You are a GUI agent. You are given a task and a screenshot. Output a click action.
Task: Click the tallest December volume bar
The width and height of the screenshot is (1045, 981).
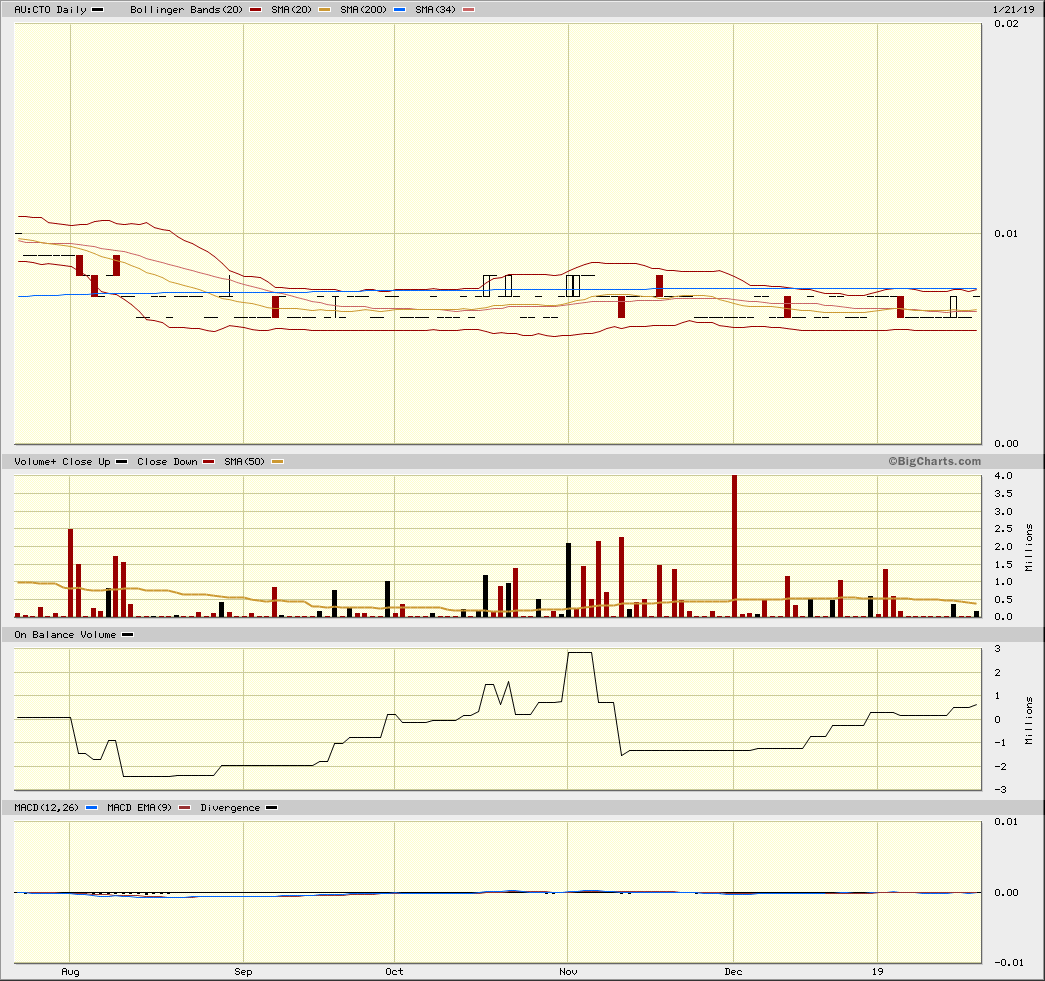coord(734,546)
